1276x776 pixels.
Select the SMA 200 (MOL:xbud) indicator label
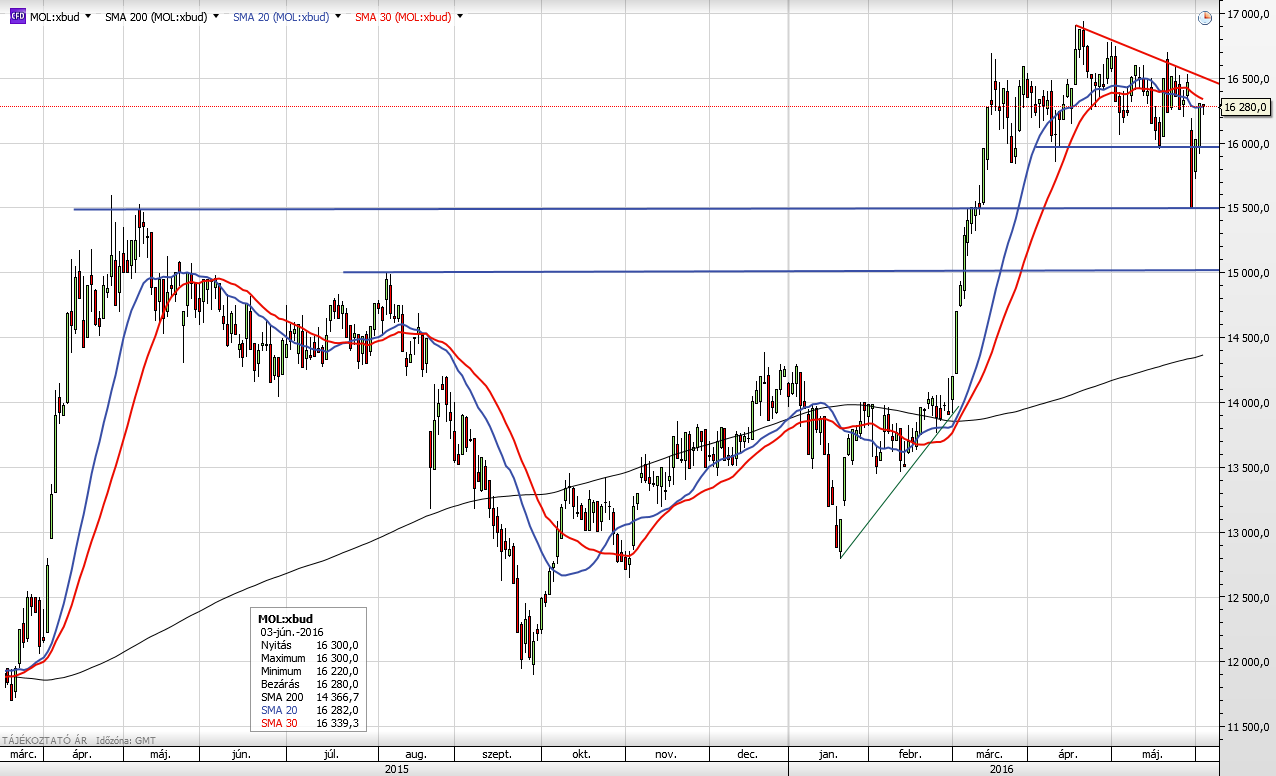(x=156, y=17)
